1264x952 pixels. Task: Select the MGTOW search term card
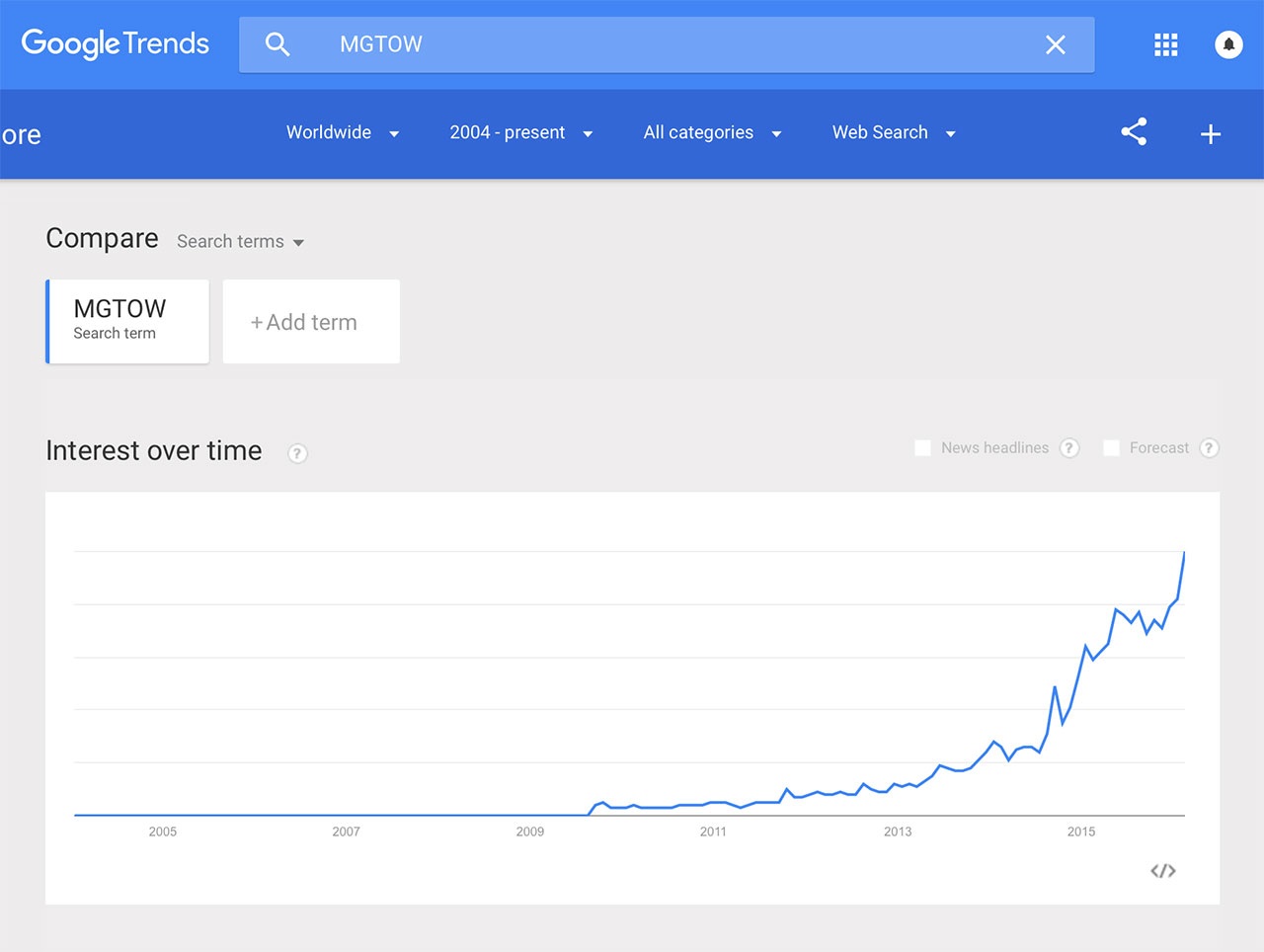click(127, 321)
